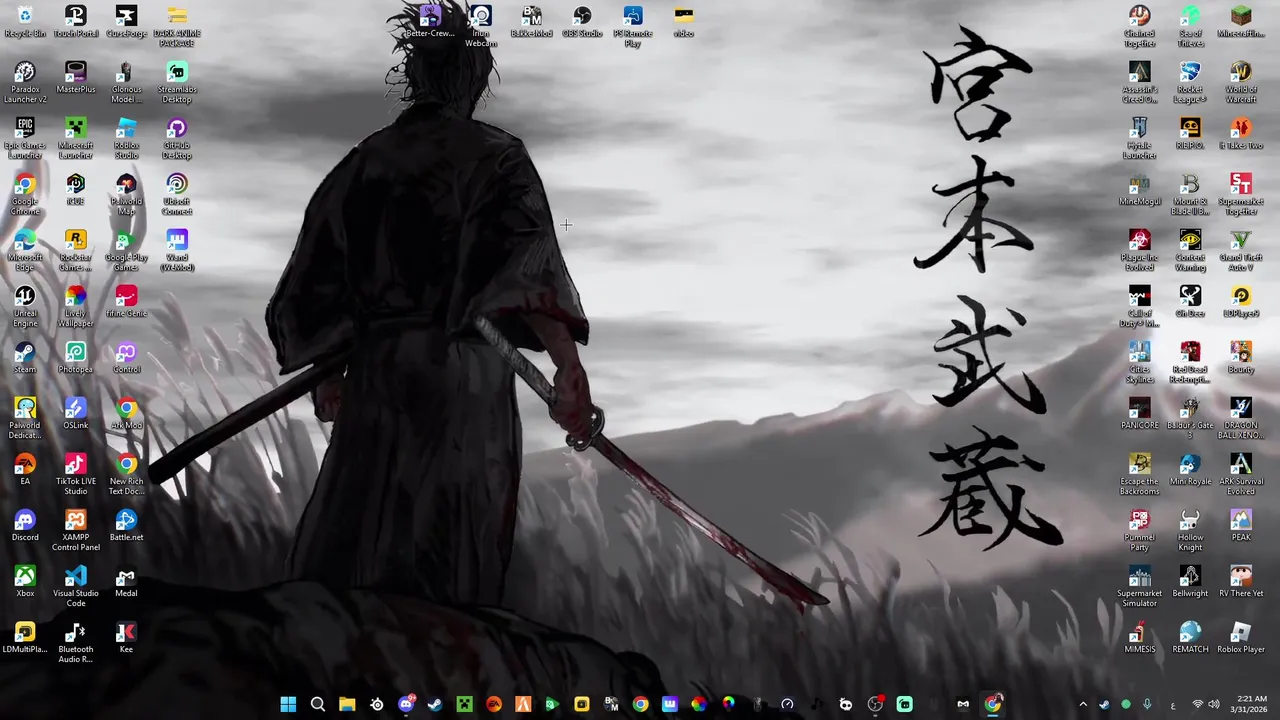Select the Discord desktop icon
This screenshot has height=720, width=1280.
pyautogui.click(x=25, y=525)
